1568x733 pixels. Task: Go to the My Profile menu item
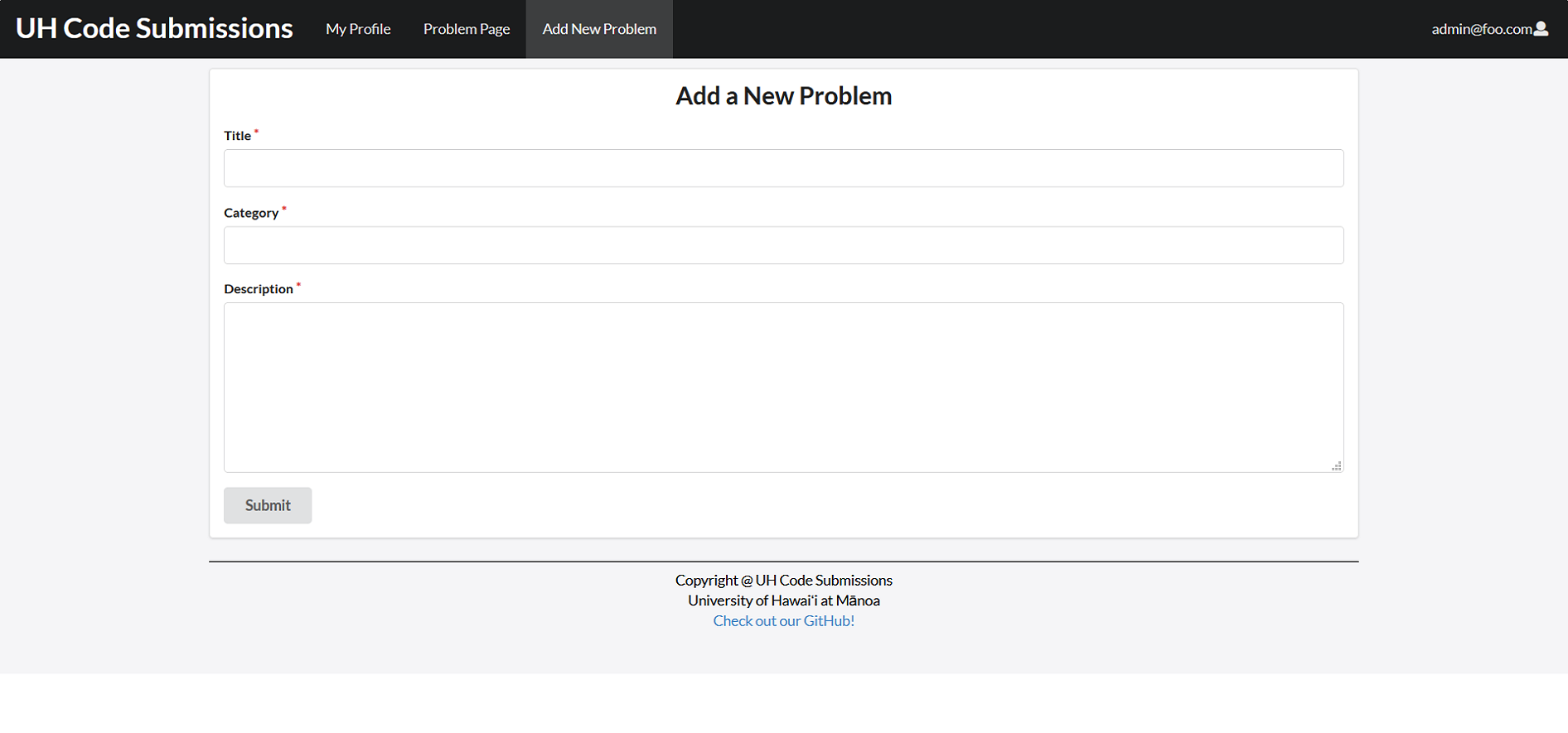358,29
